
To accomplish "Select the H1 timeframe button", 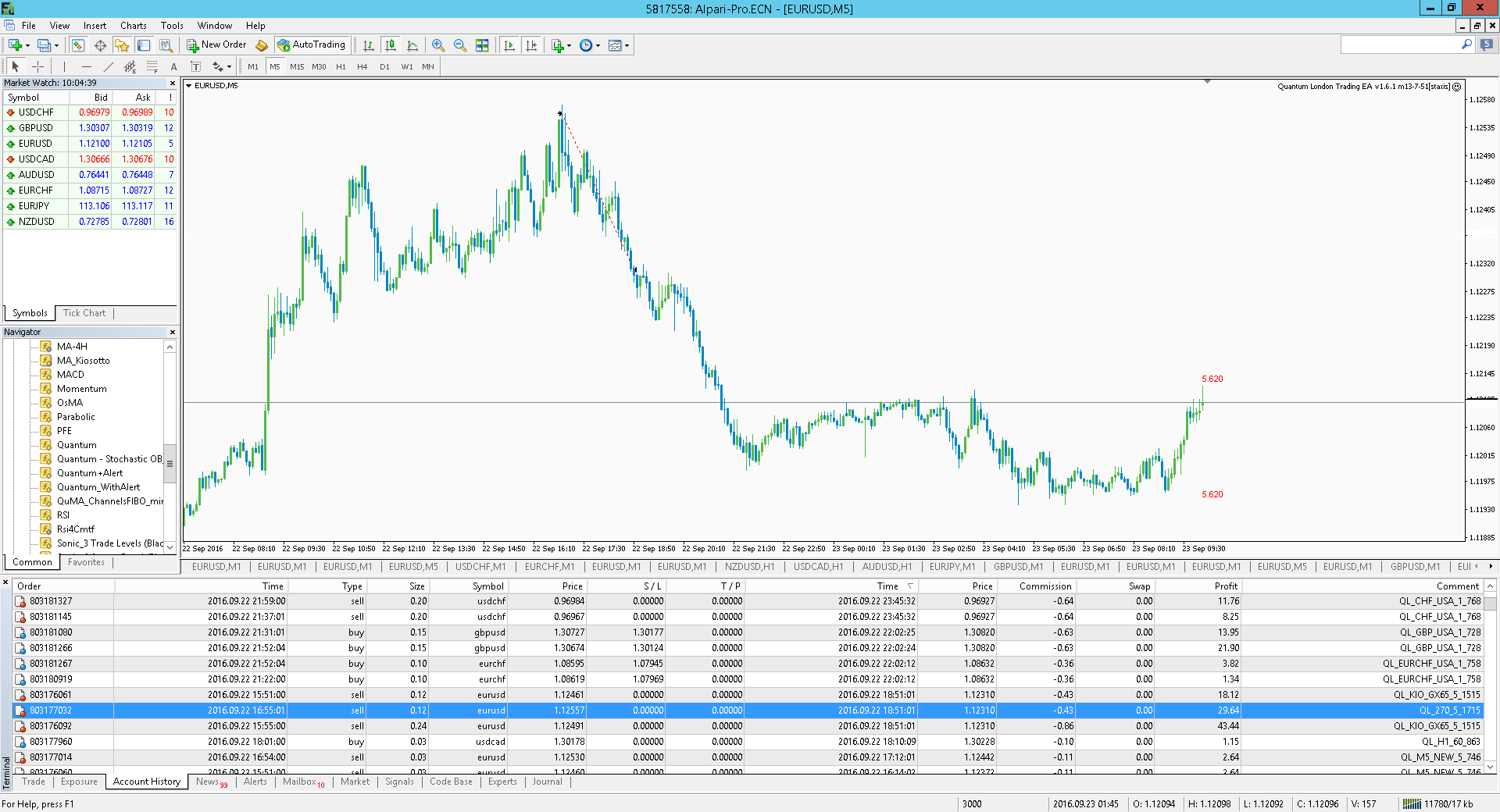I will pos(341,66).
